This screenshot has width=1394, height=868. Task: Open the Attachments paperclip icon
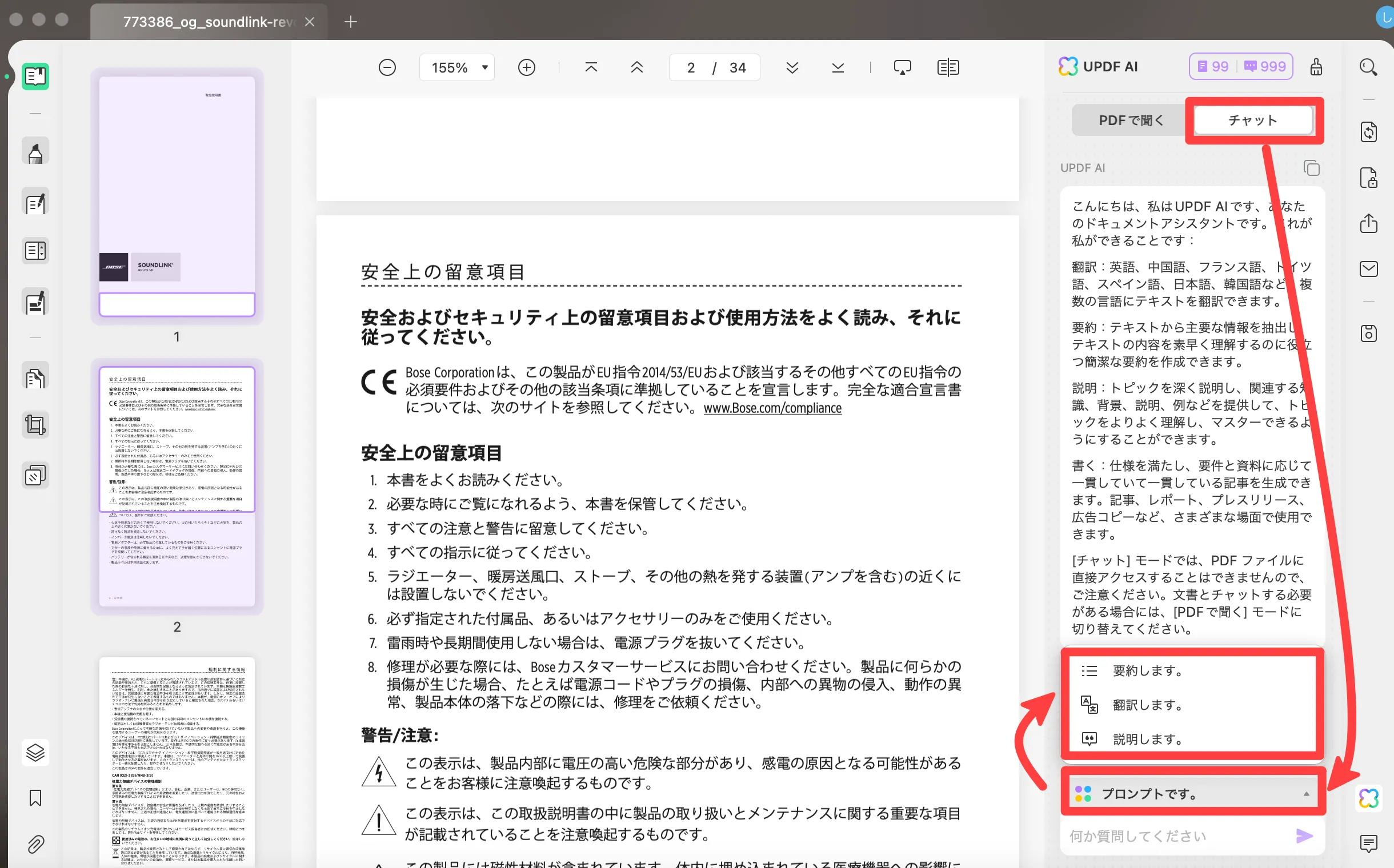pyautogui.click(x=35, y=845)
